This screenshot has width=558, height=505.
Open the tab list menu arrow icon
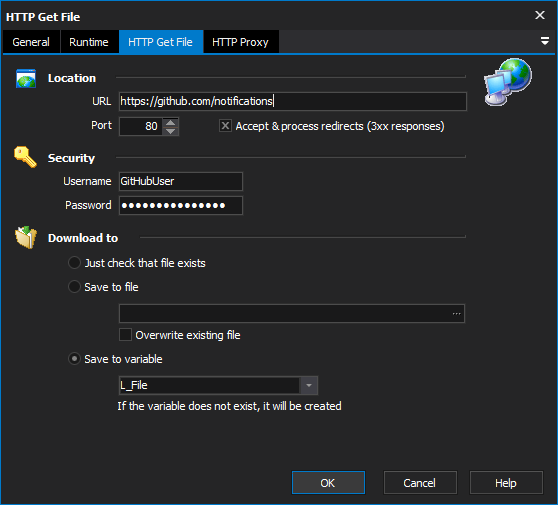click(544, 41)
